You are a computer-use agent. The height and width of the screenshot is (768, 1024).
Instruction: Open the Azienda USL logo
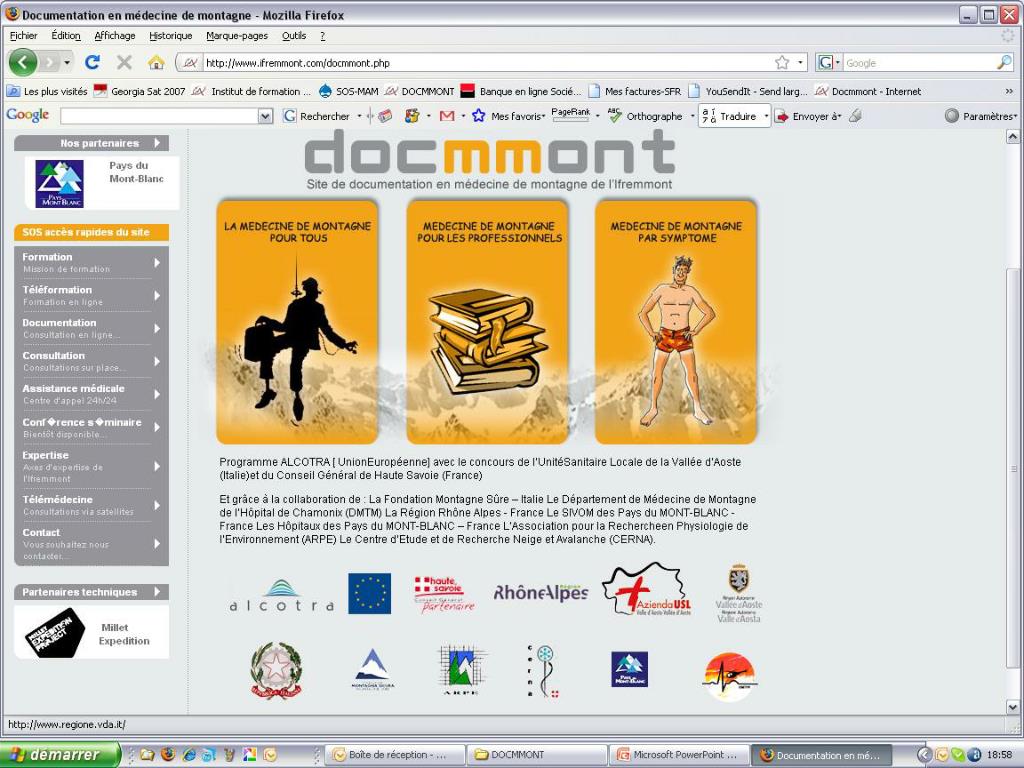point(648,590)
